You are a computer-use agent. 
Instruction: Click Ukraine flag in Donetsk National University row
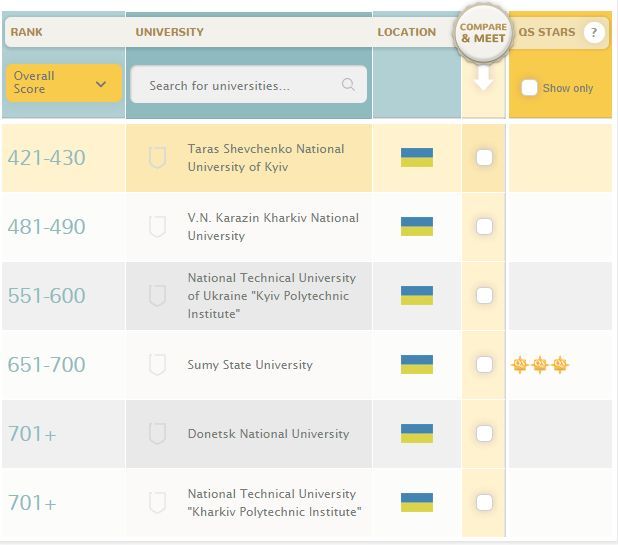point(417,433)
